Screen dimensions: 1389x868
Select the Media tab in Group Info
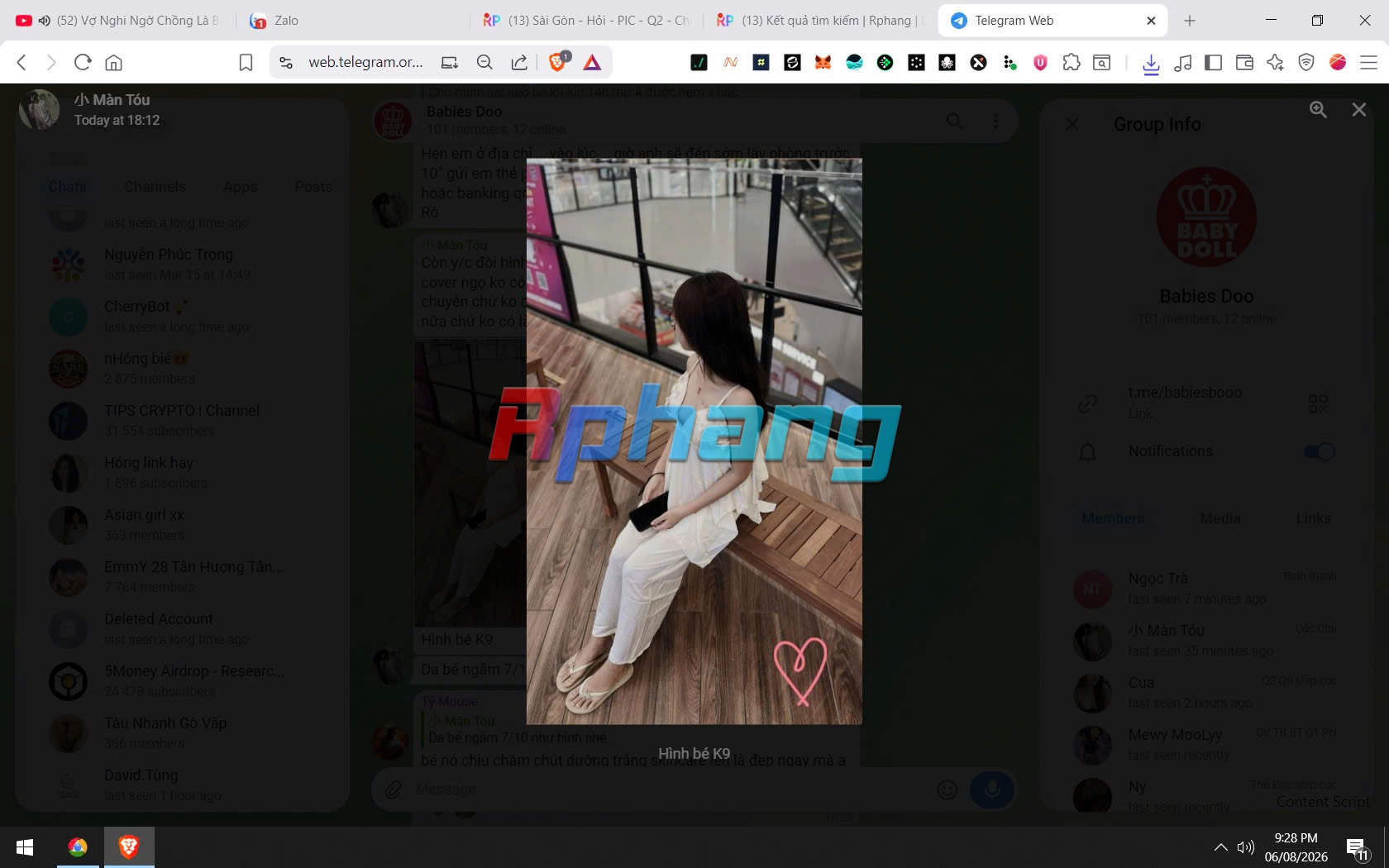pos(1220,518)
